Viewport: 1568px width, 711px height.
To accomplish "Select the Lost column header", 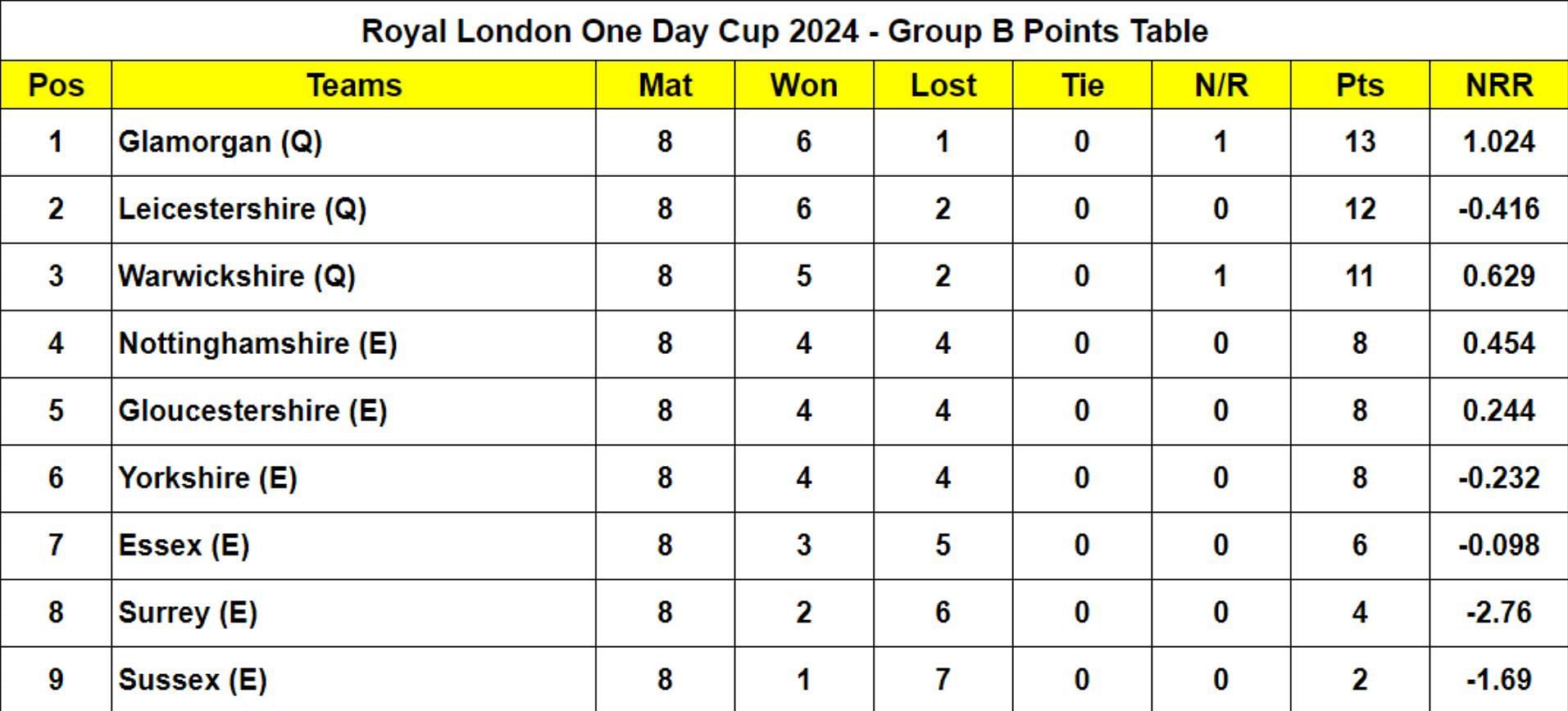I will coord(943,85).
